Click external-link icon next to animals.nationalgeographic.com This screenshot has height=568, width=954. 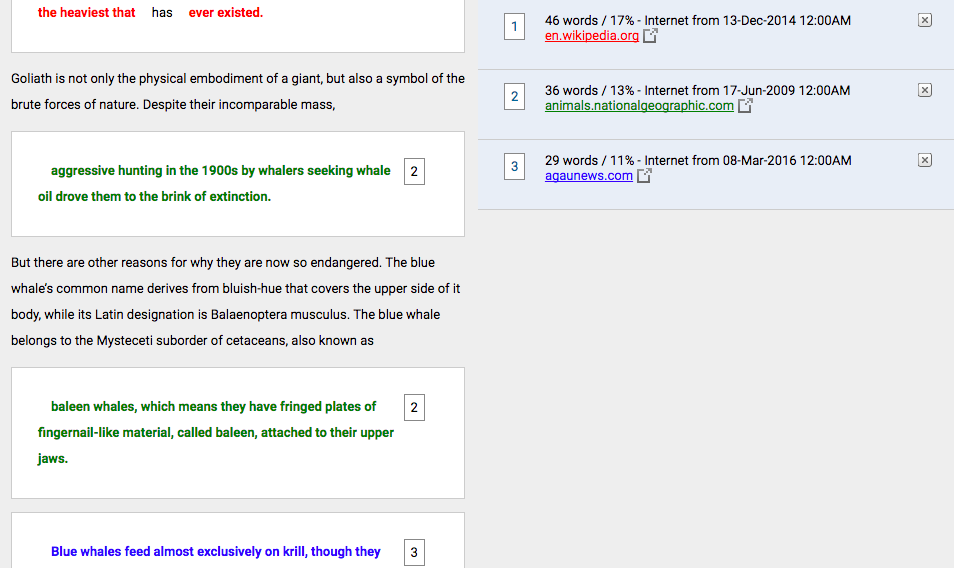pyautogui.click(x=745, y=106)
